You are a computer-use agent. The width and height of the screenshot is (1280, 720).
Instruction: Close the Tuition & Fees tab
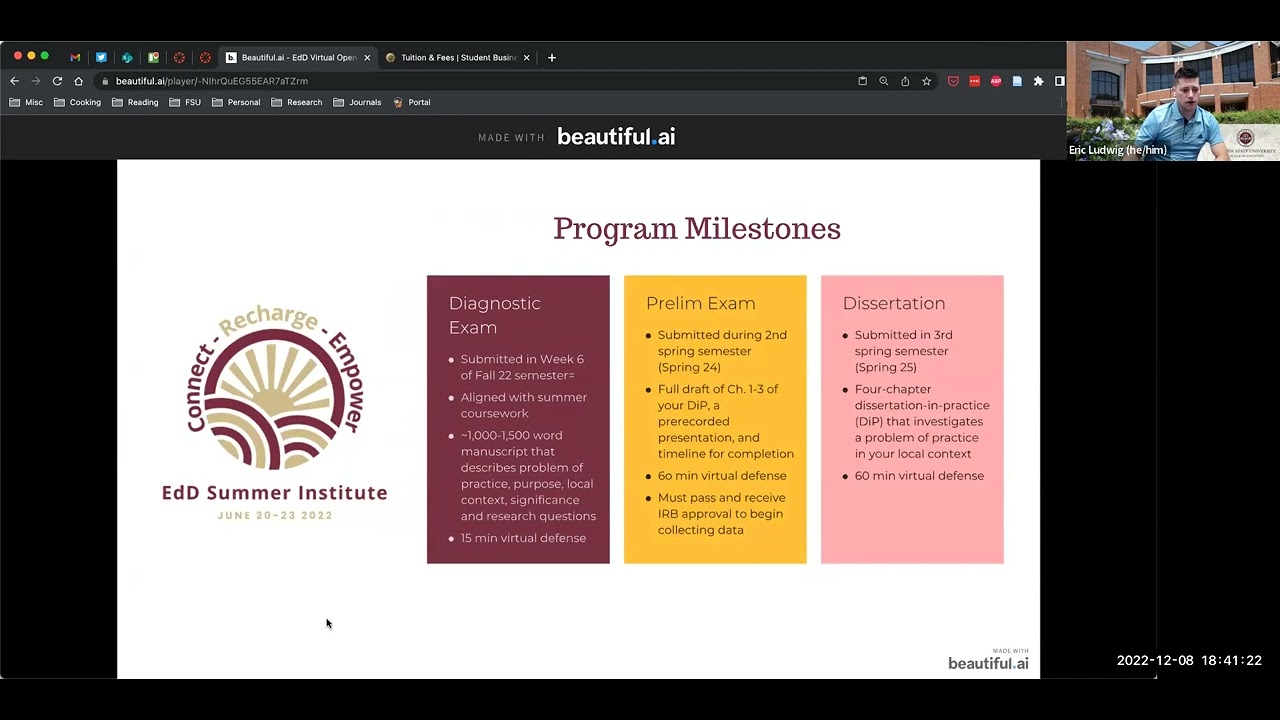tap(527, 58)
